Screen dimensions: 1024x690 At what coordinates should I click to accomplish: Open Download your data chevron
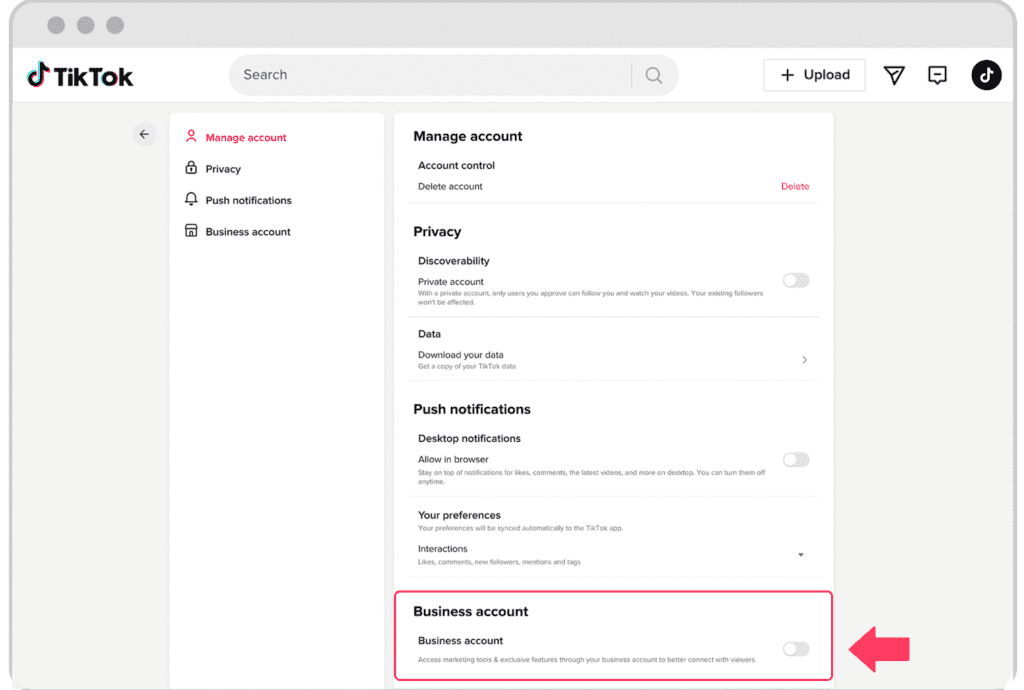tap(805, 360)
